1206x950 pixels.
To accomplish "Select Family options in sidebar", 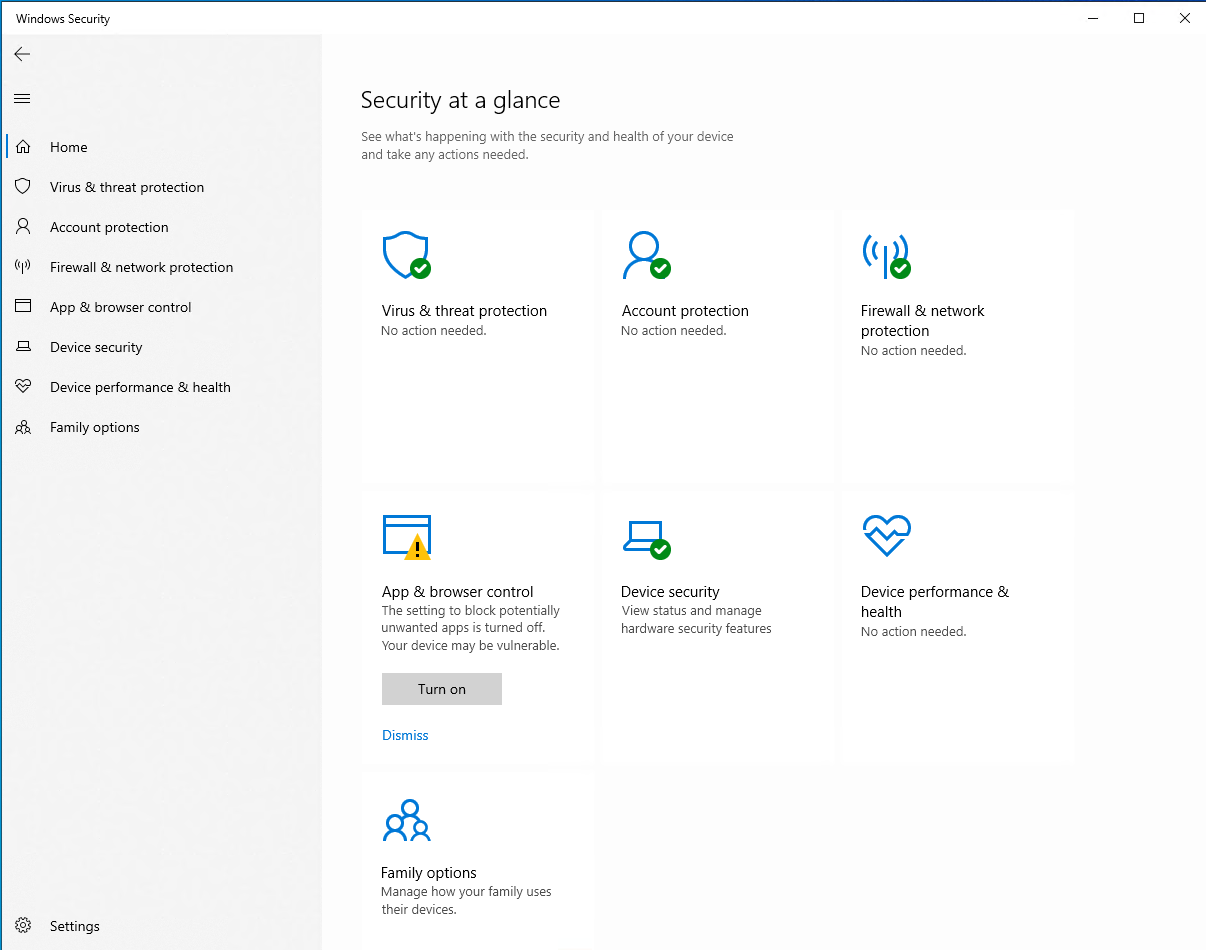I will pos(95,427).
